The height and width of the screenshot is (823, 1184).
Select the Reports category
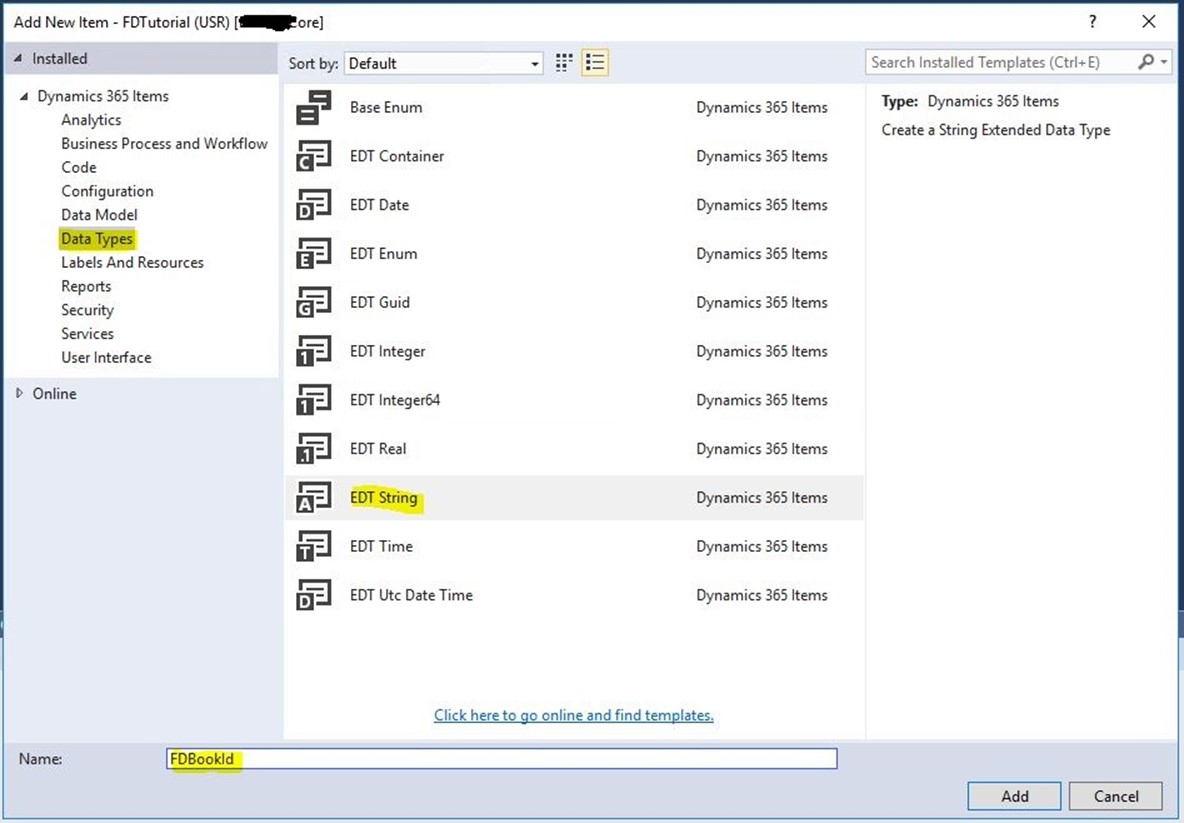pos(86,286)
